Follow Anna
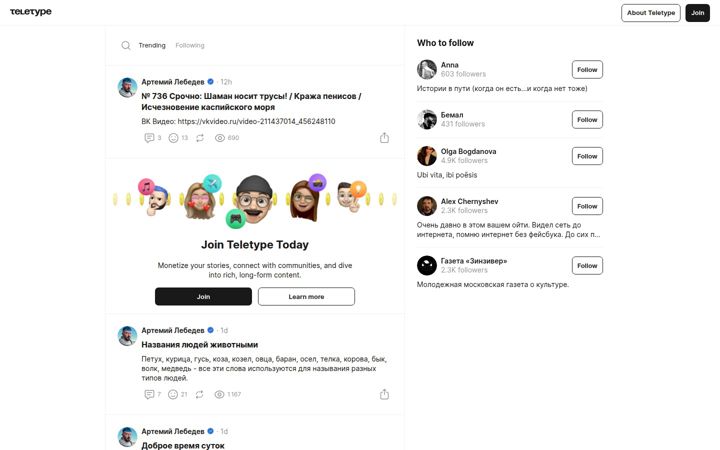The width and height of the screenshot is (720, 450). point(587,70)
